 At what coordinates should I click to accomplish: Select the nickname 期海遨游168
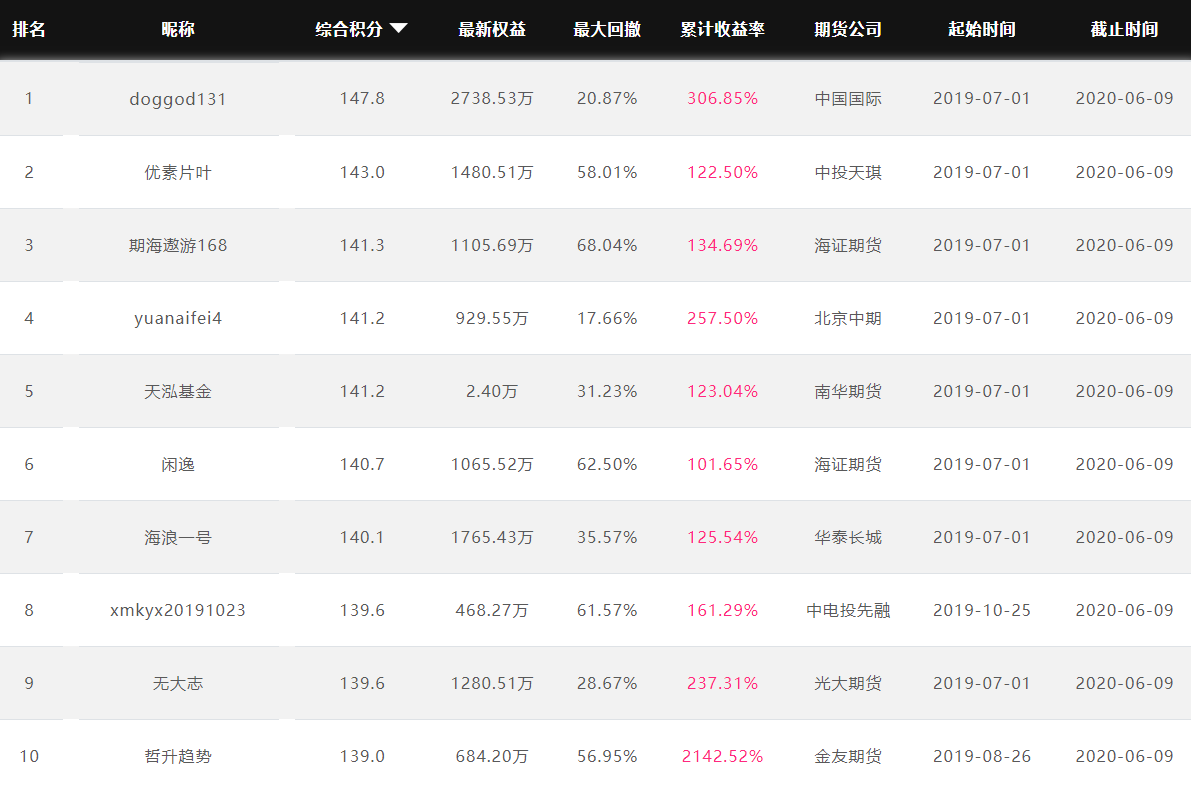(x=178, y=245)
